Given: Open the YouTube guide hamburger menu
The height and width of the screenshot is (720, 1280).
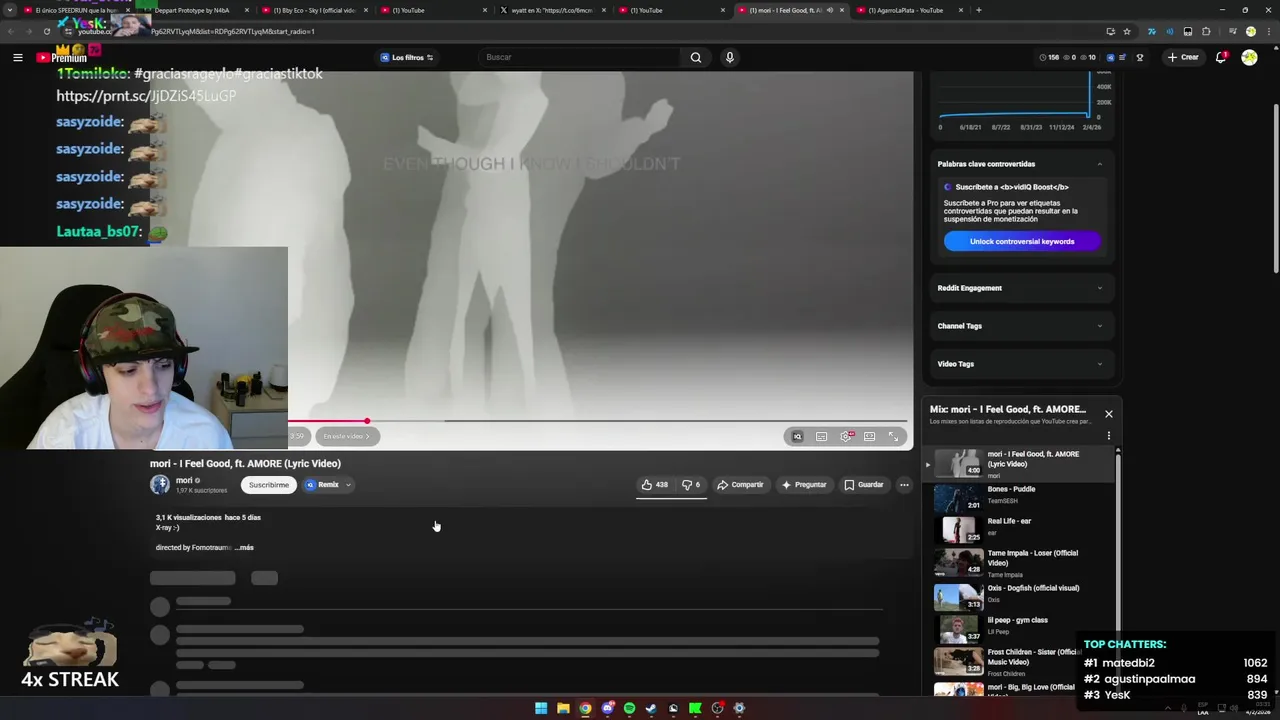Looking at the screenshot, I should 17,57.
